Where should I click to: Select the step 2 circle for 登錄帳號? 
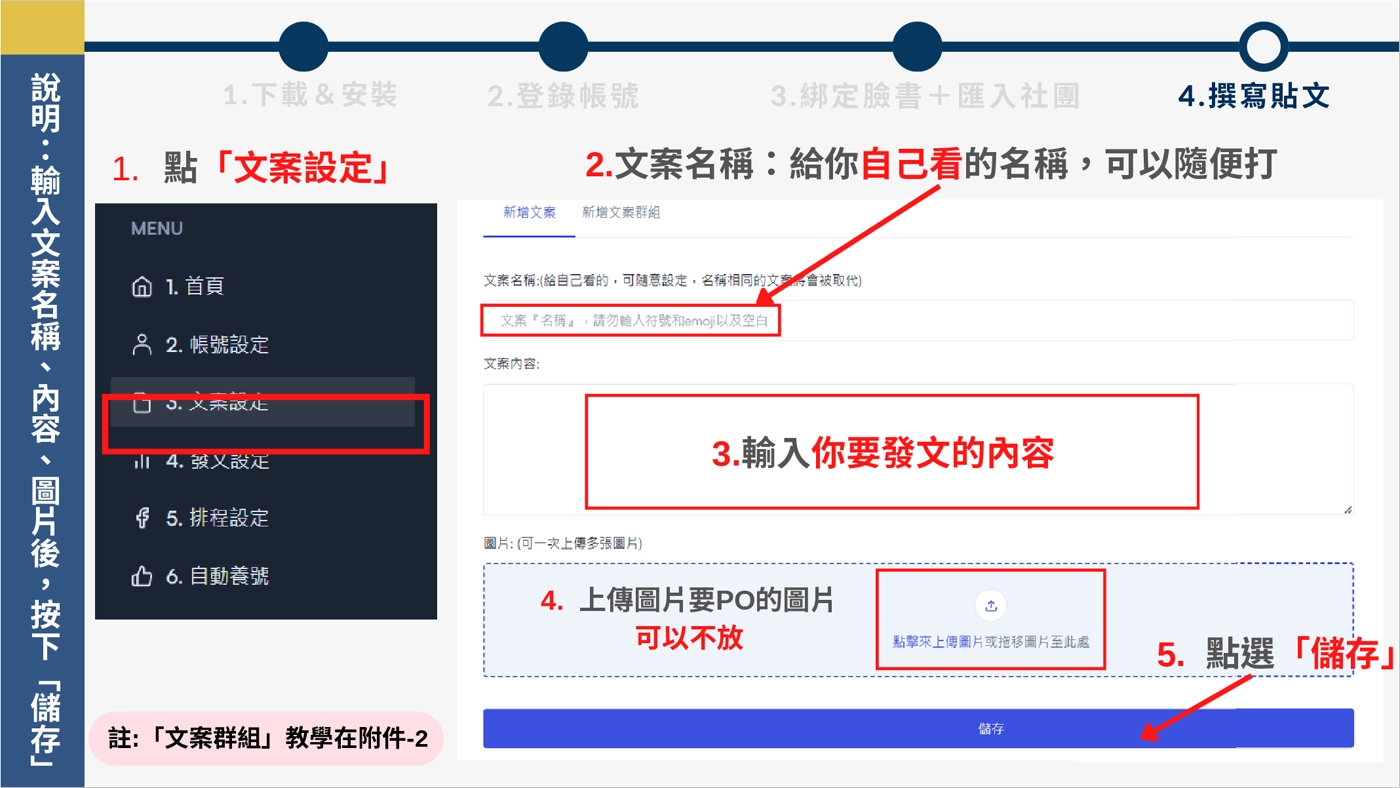click(x=563, y=47)
